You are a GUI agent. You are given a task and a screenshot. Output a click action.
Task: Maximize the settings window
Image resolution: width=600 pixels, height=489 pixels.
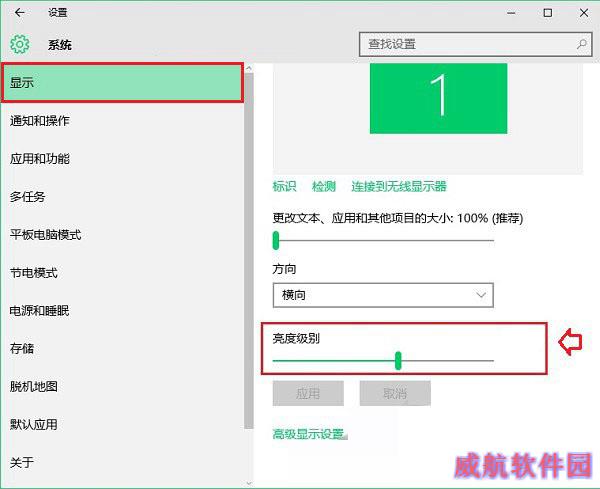pyautogui.click(x=548, y=13)
